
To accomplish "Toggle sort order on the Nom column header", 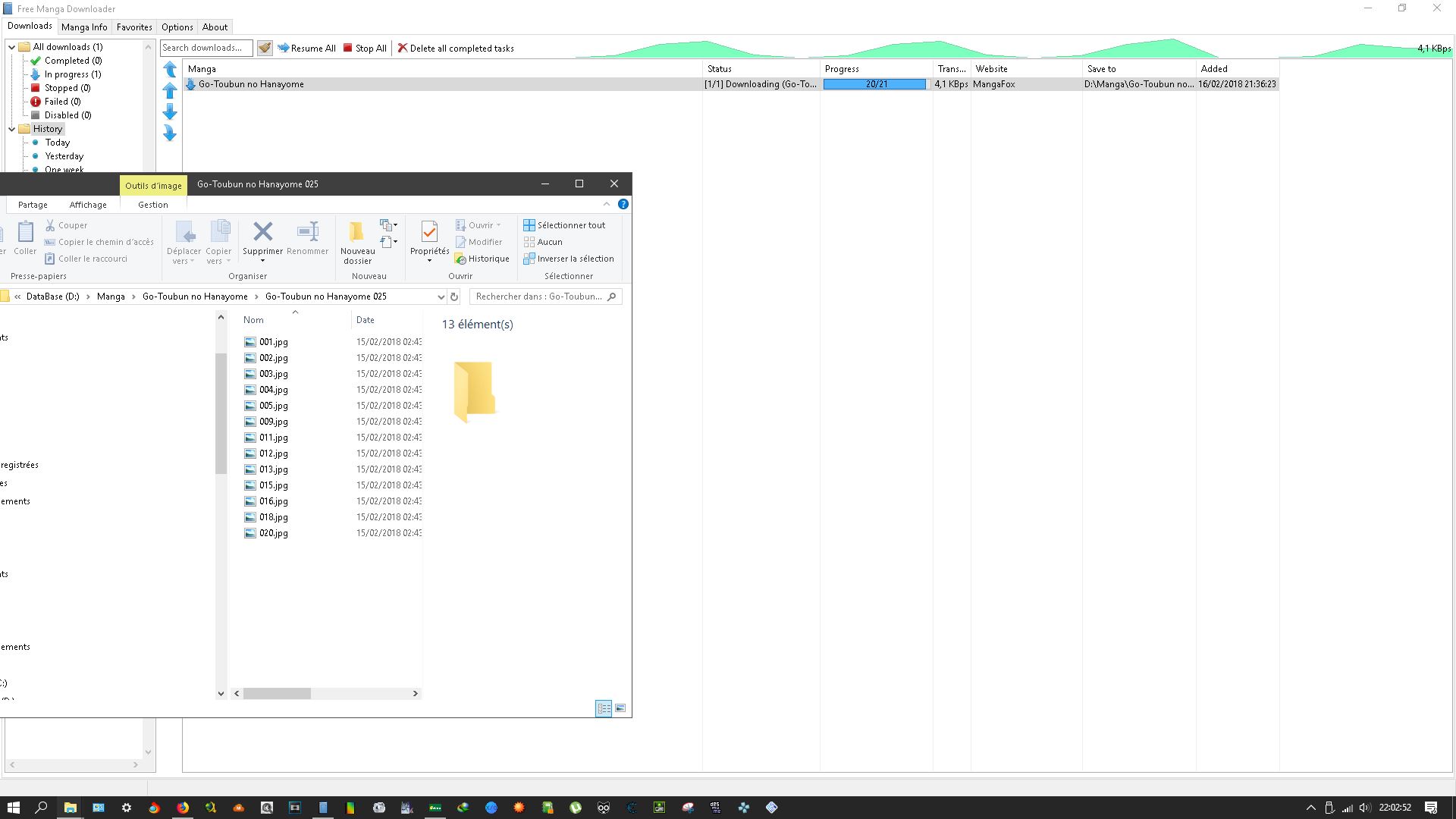I will click(x=253, y=319).
